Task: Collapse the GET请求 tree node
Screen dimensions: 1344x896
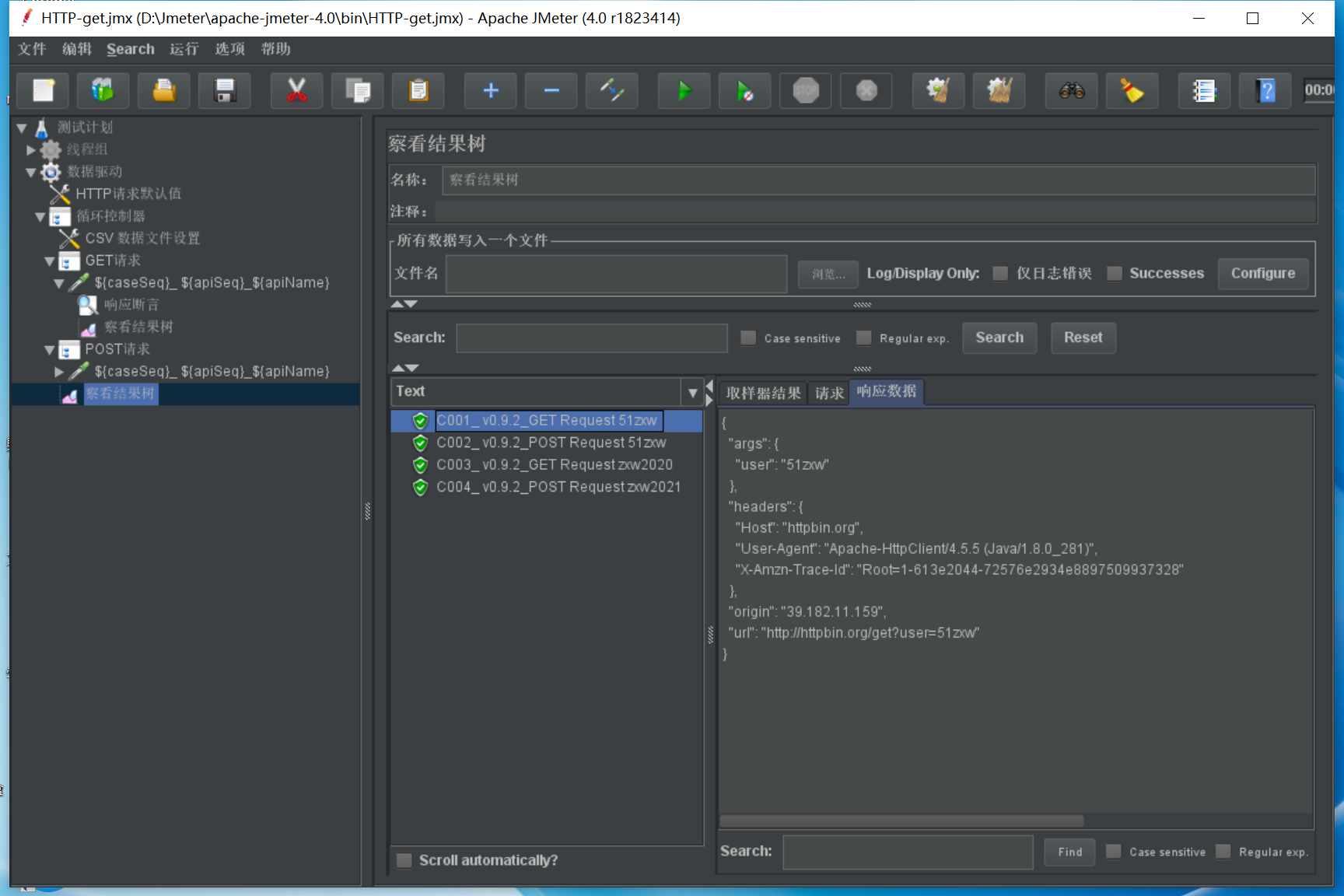Action: pos(50,261)
